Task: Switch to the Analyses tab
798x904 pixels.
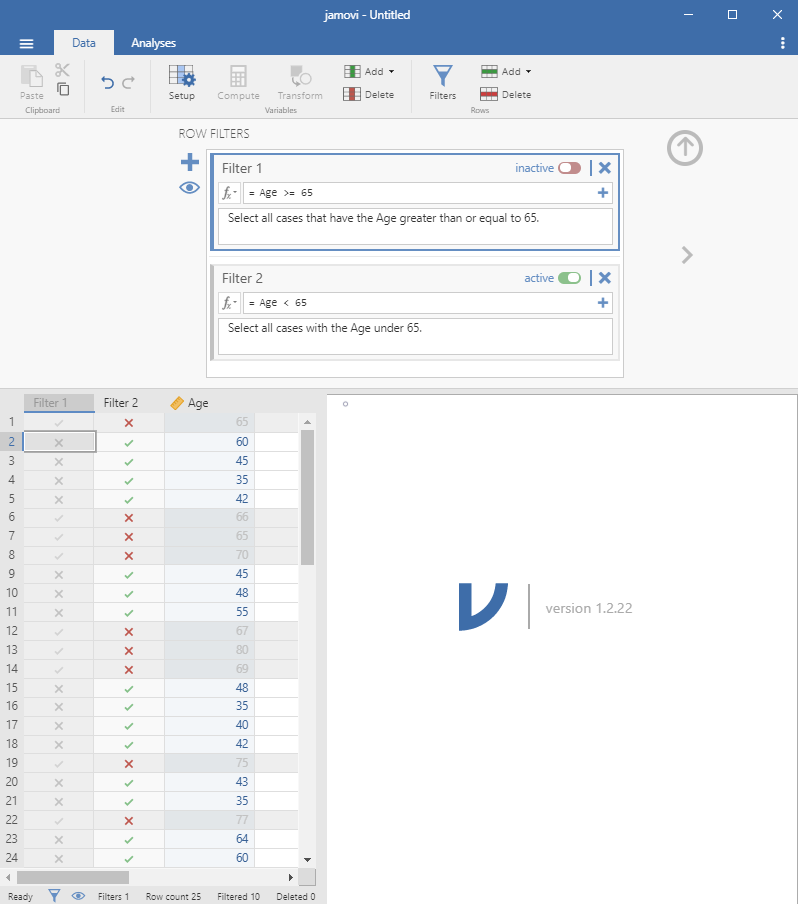Action: click(153, 43)
